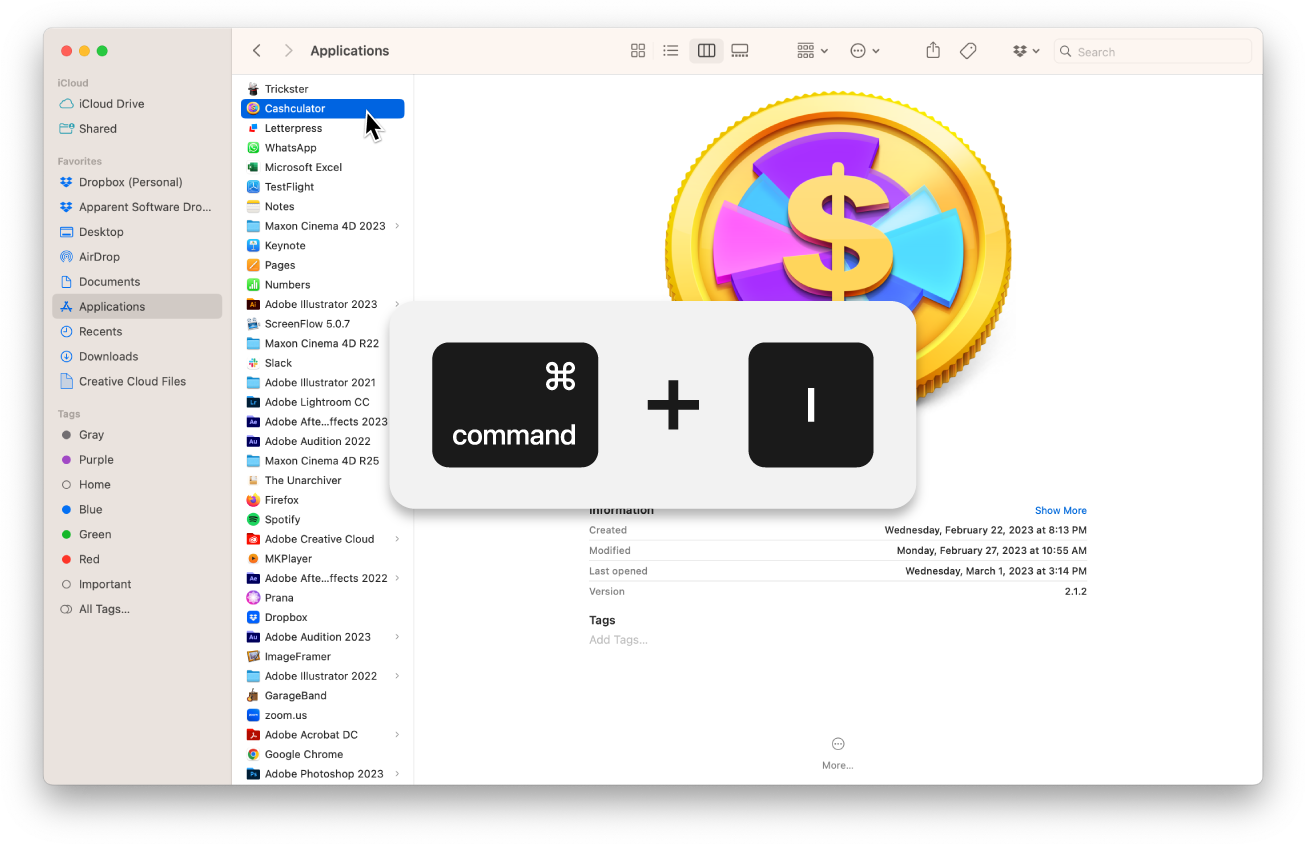Open the Action ellipsis menu

tap(865, 51)
